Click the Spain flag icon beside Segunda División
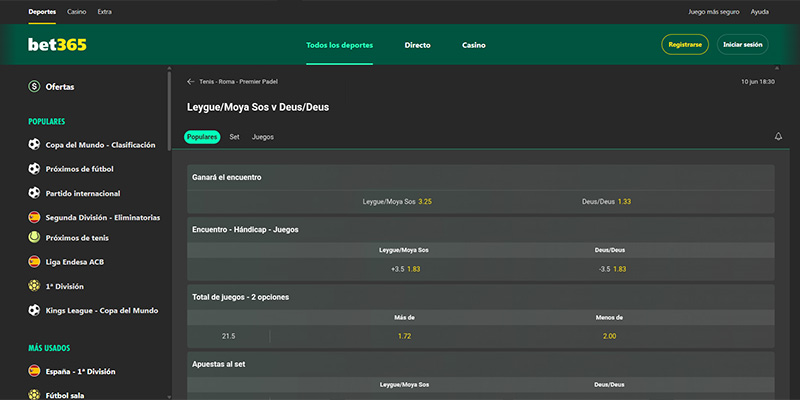Screen dimensions: 800x400 tap(34, 217)
